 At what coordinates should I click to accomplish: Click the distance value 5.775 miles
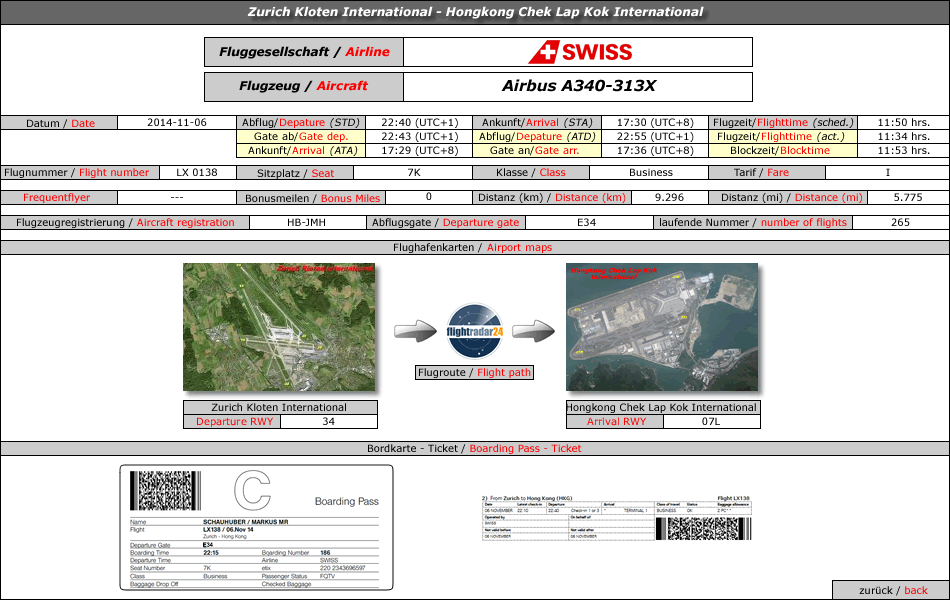[908, 198]
